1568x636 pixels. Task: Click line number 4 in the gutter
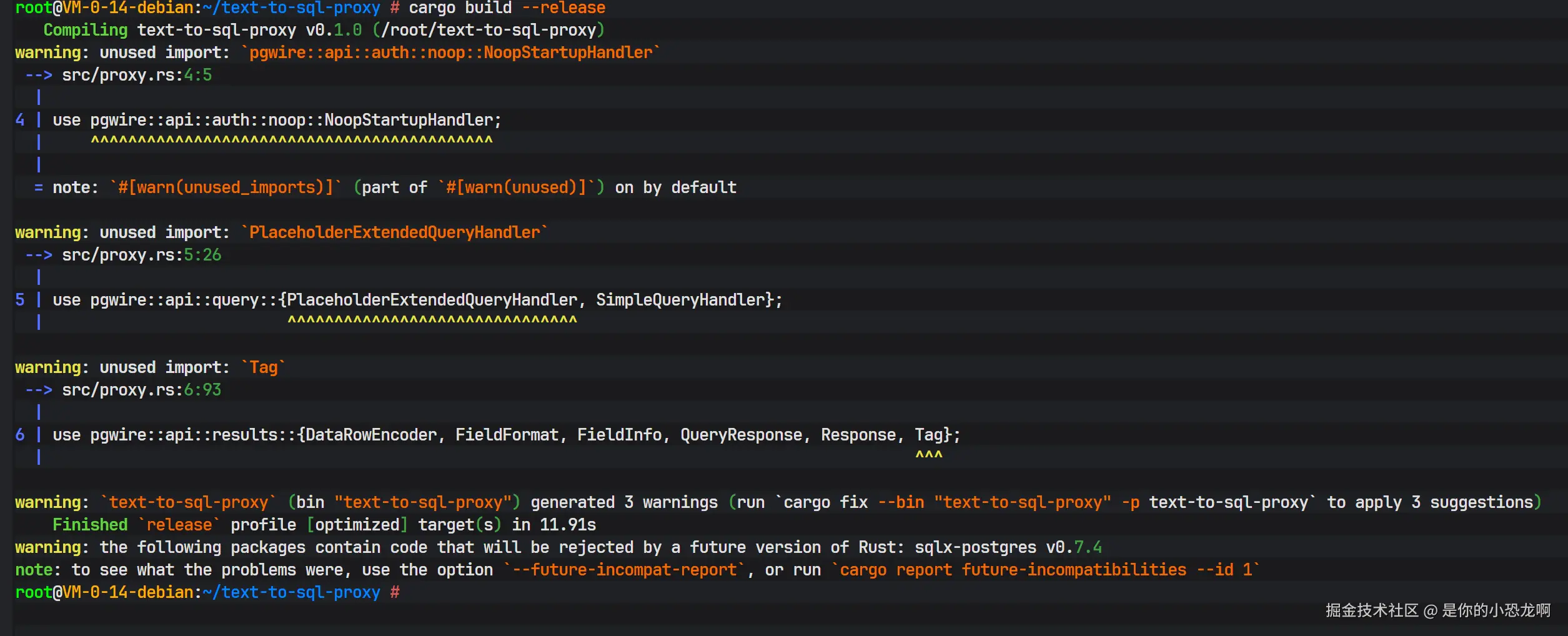[20, 120]
